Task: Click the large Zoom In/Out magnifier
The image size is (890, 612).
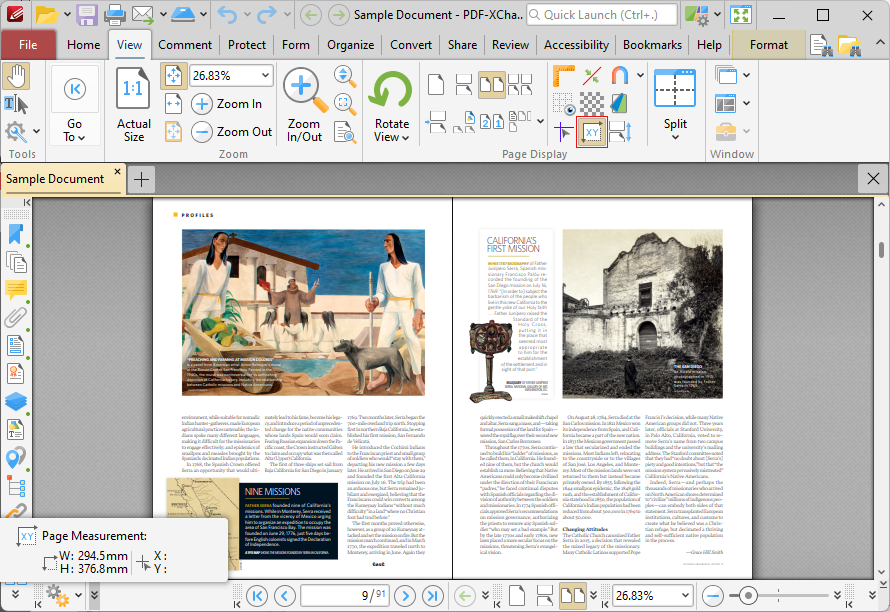Action: (x=305, y=89)
